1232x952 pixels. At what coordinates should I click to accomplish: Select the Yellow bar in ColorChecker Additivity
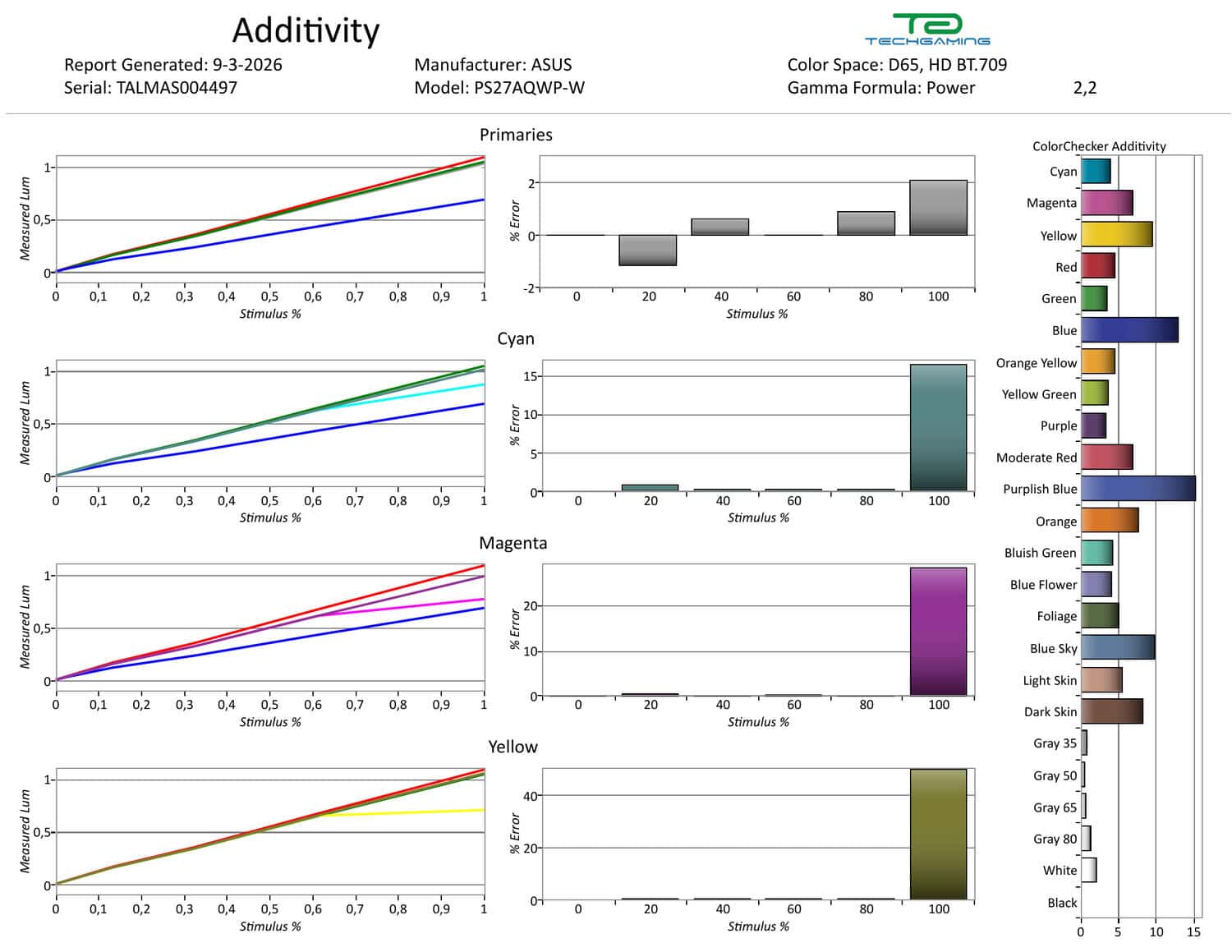pos(1116,235)
